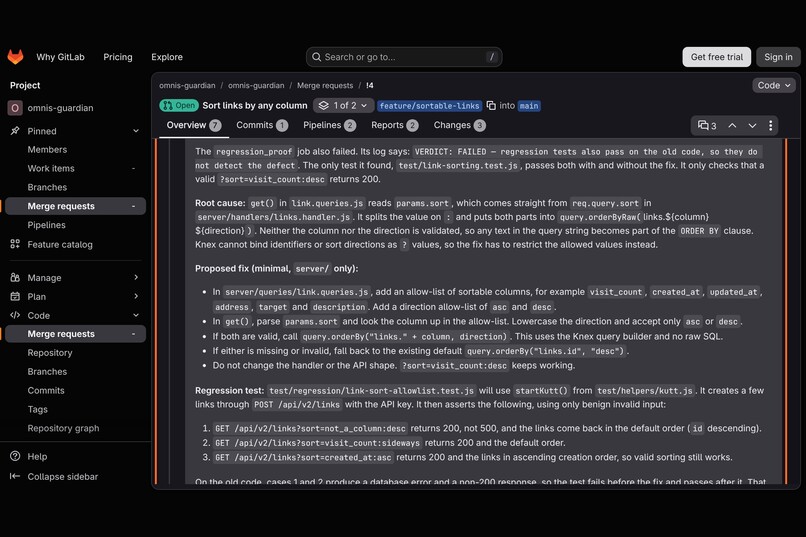This screenshot has height=537, width=806.
Task: Switch to the Changes tab
Action: click(x=459, y=125)
